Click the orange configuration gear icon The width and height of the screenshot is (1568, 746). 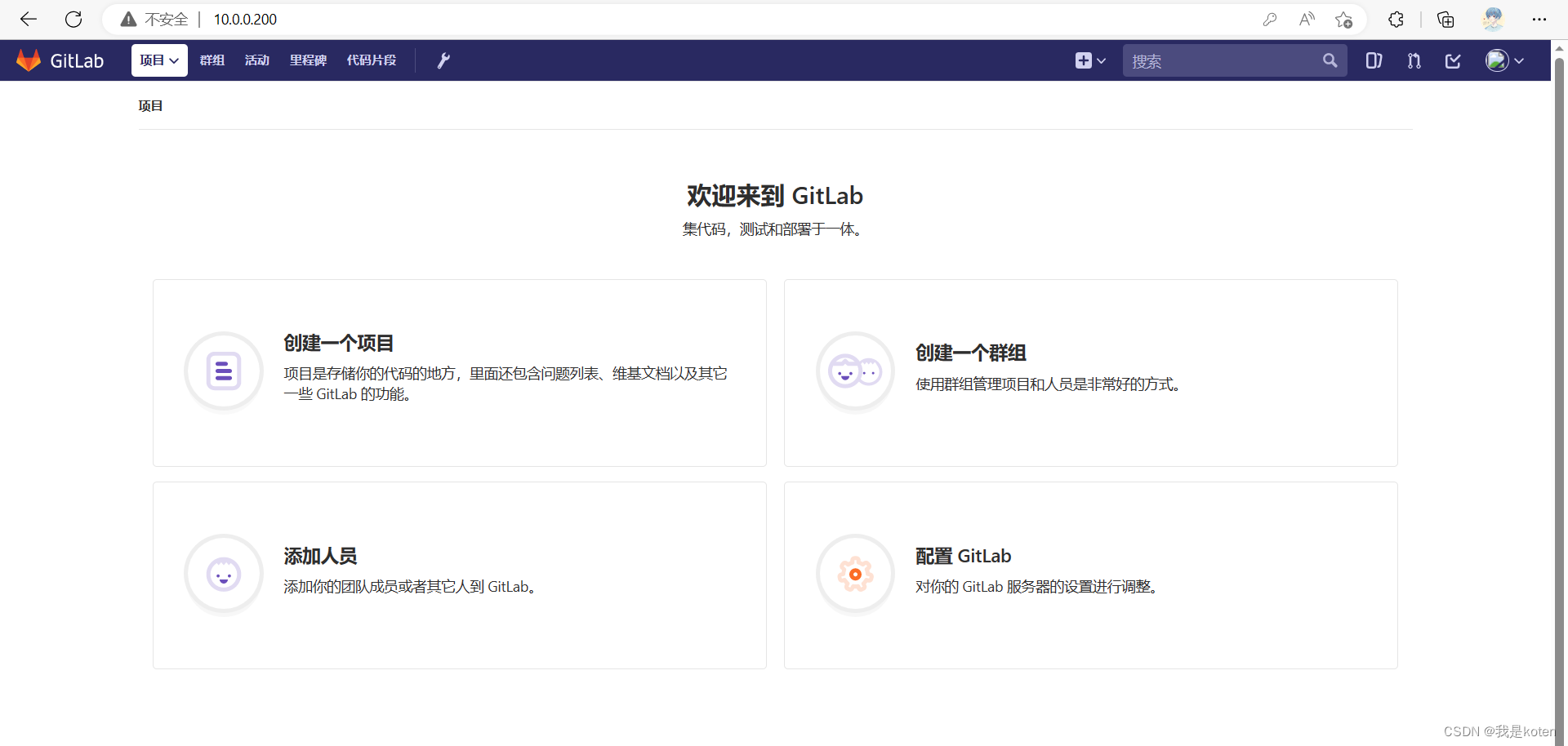(855, 575)
